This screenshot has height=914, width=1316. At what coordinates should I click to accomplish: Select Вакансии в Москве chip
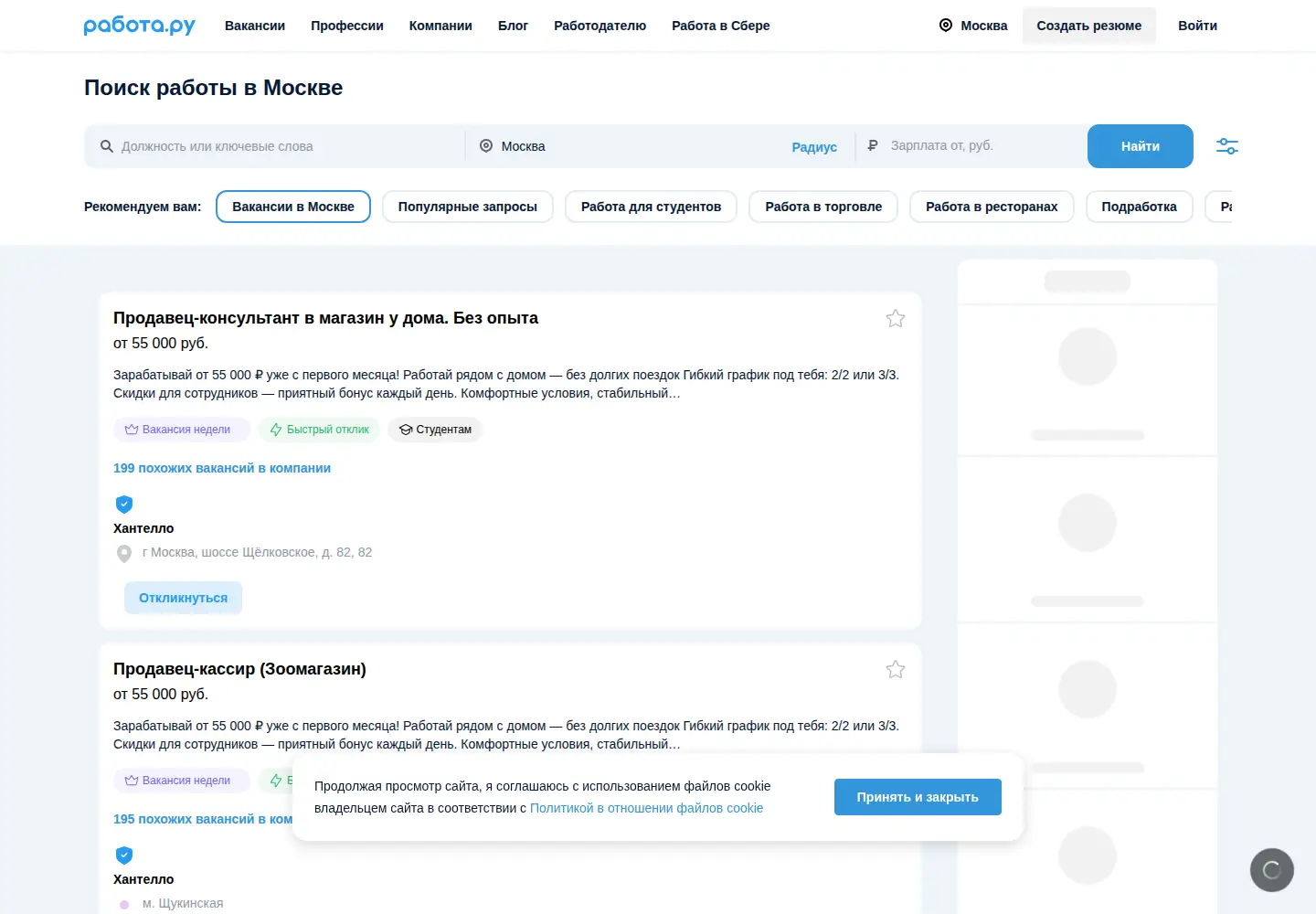(293, 207)
